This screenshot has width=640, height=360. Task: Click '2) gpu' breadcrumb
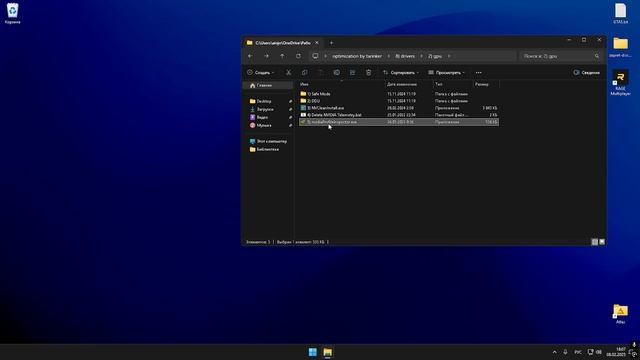coord(435,56)
